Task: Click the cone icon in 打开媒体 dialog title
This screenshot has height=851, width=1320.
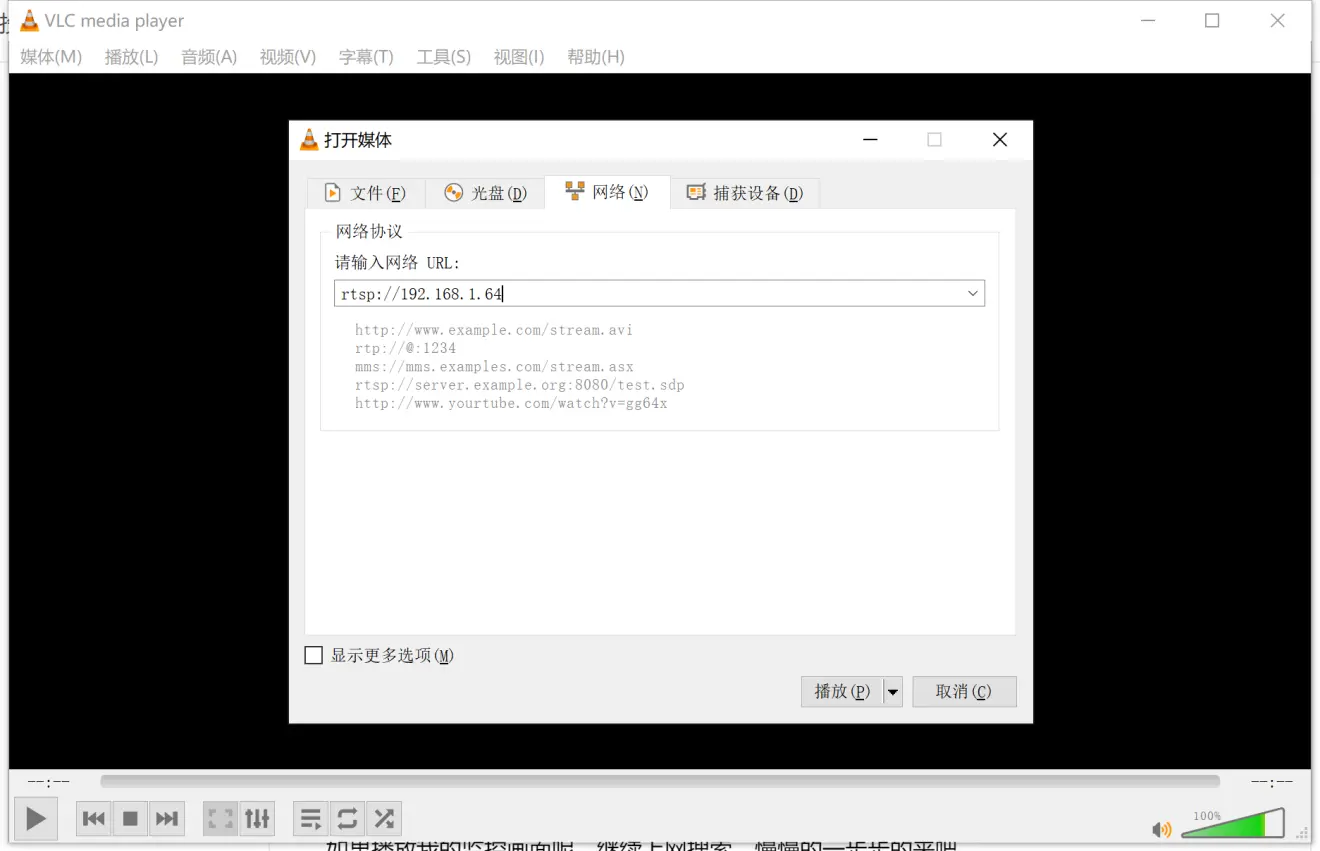Action: pos(309,140)
